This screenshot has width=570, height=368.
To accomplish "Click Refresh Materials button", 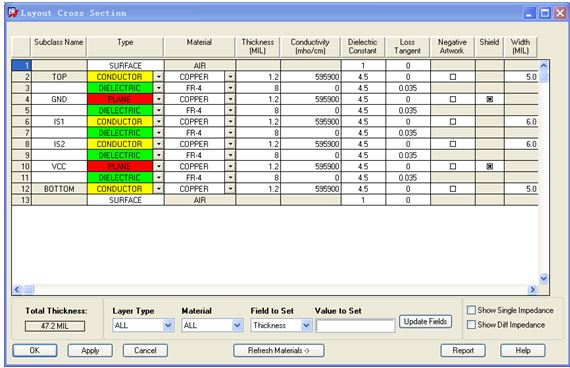I will pyautogui.click(x=279, y=351).
